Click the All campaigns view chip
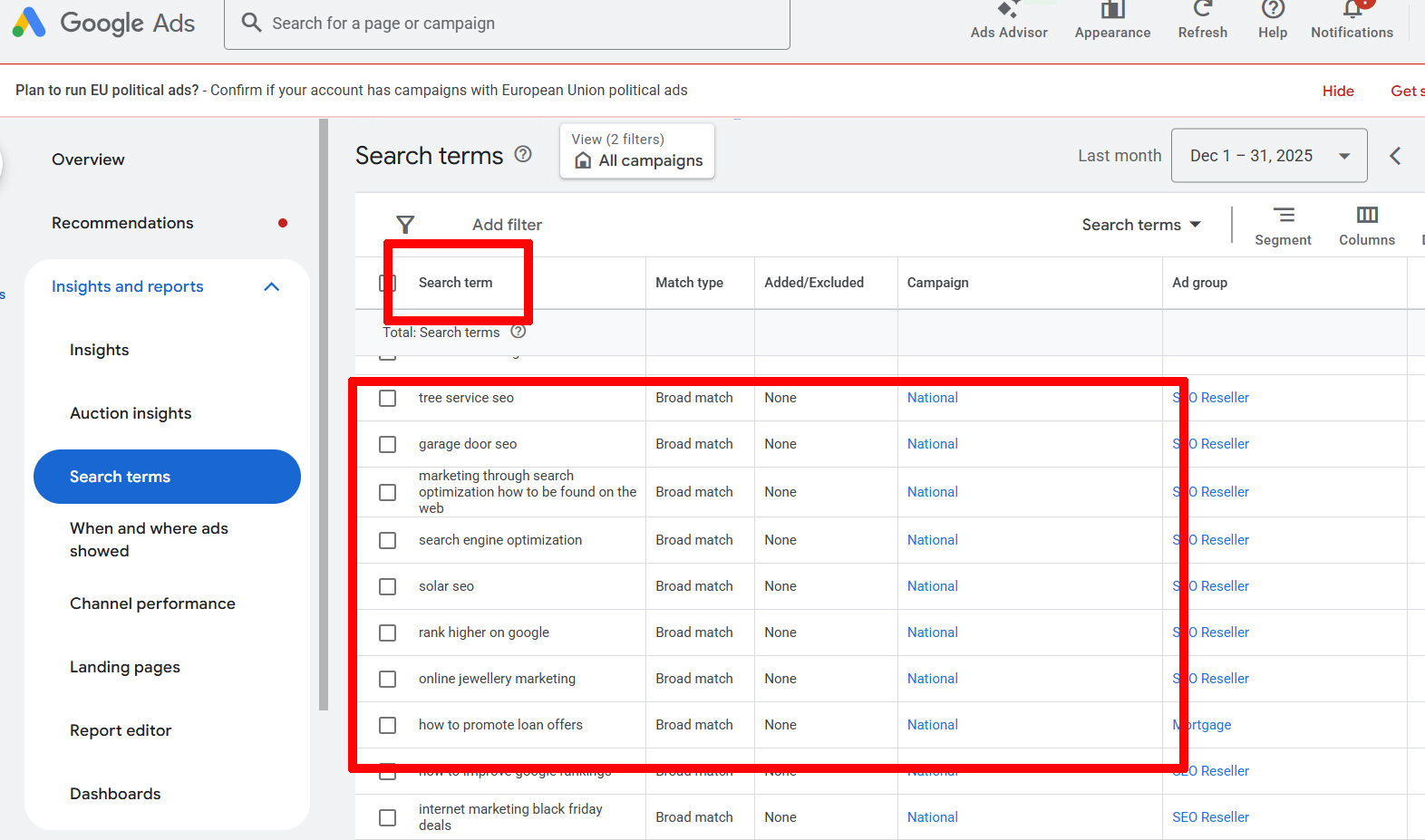The height and width of the screenshot is (840, 1425). [x=638, y=151]
